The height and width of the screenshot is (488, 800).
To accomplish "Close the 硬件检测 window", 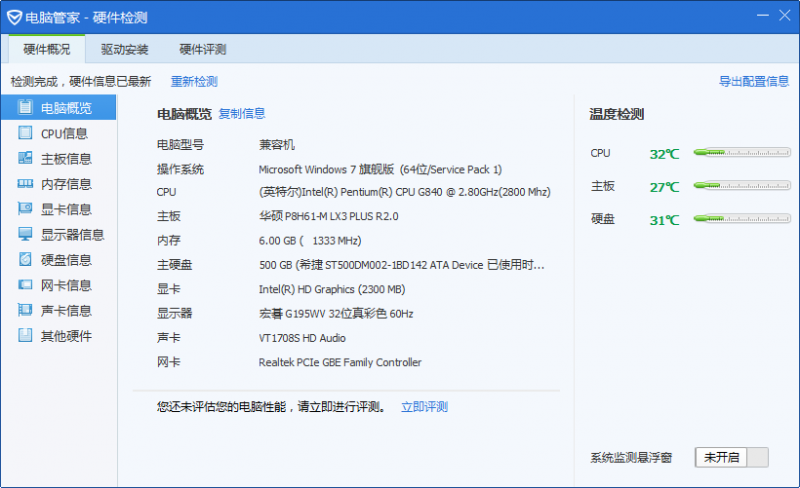I will [x=785, y=15].
